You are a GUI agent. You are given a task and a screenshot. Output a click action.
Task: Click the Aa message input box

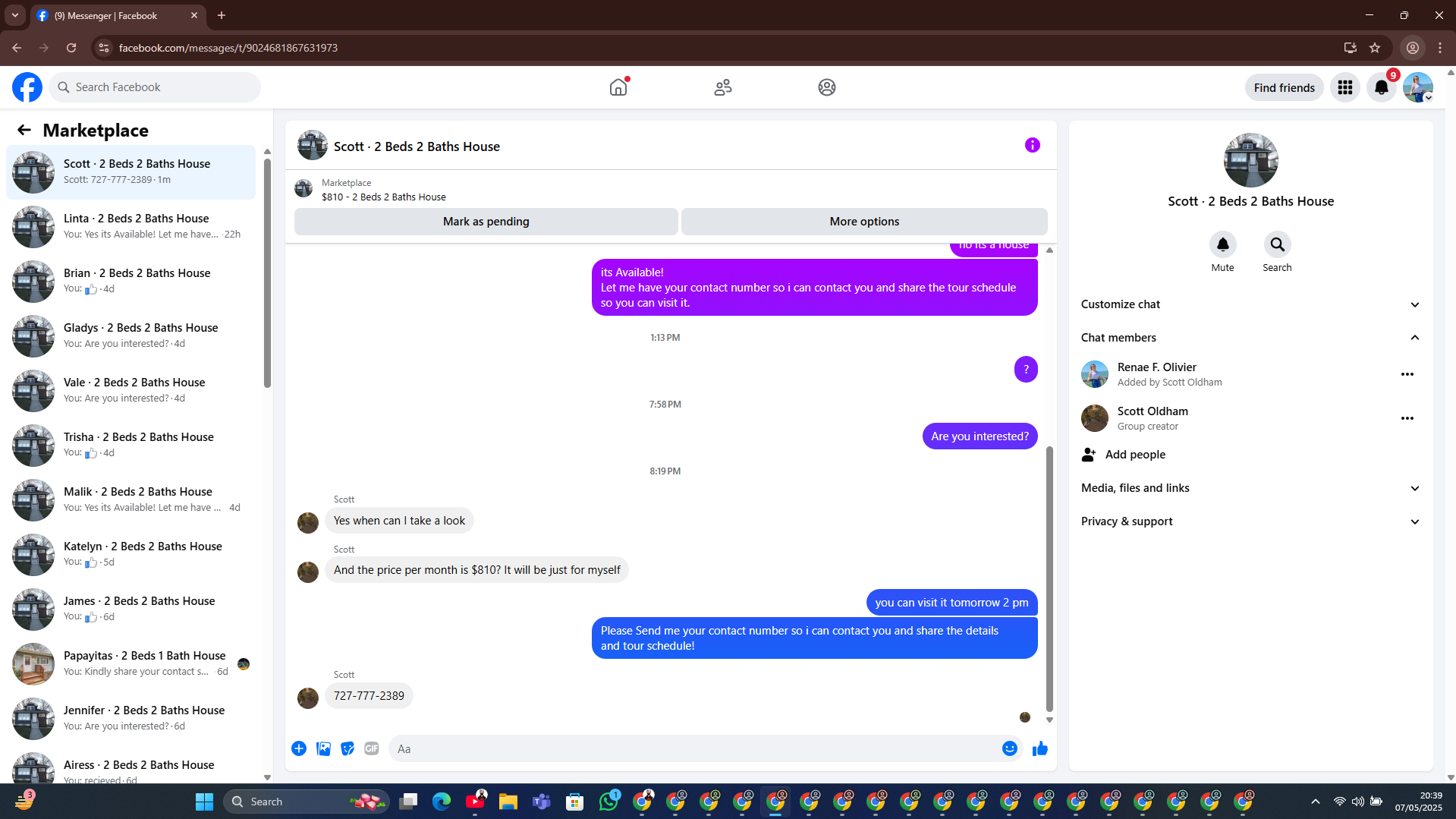tap(694, 748)
